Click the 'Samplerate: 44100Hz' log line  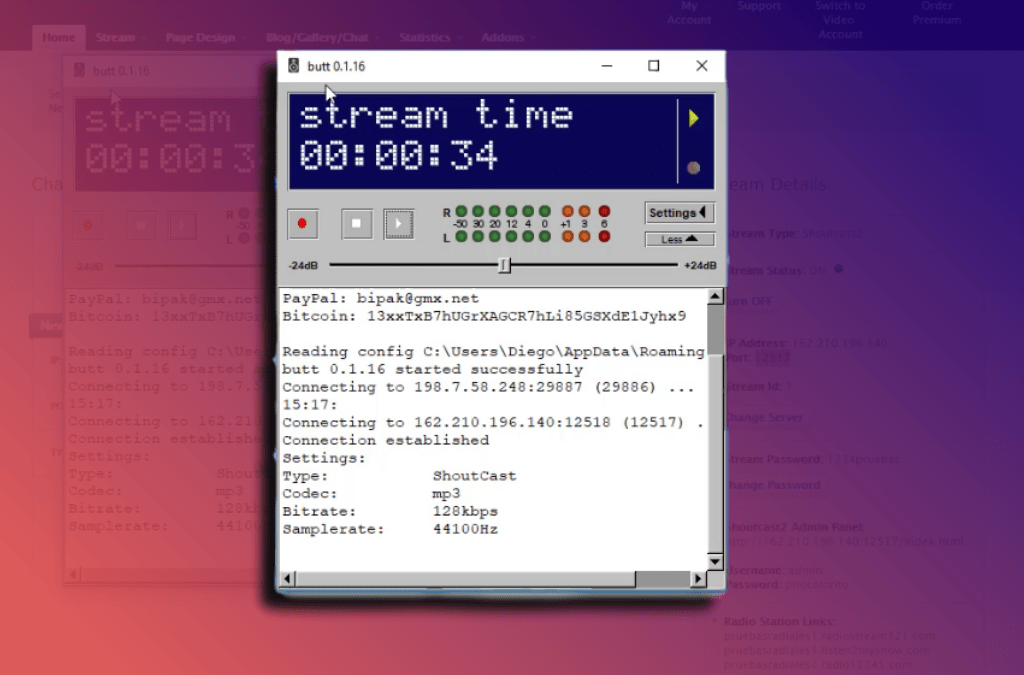pyautogui.click(x=390, y=529)
